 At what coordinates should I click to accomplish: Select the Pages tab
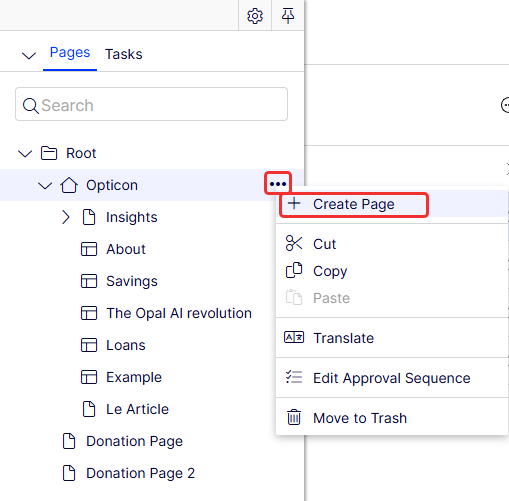(70, 53)
